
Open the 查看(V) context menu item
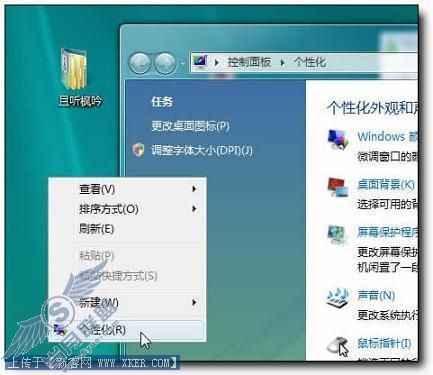point(127,189)
